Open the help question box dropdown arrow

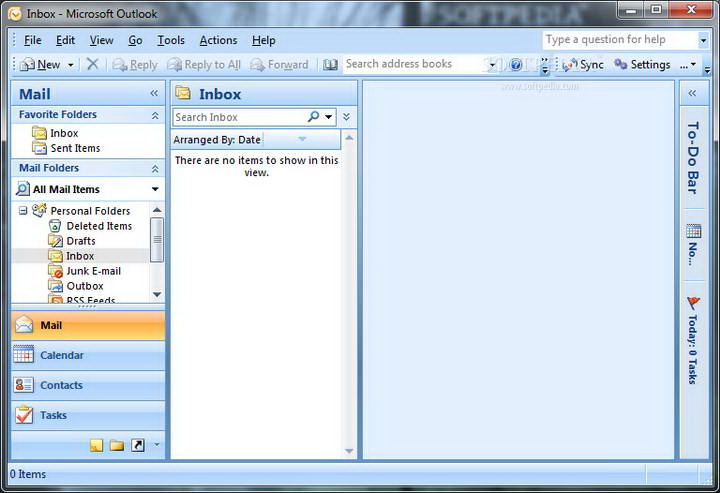click(x=703, y=40)
